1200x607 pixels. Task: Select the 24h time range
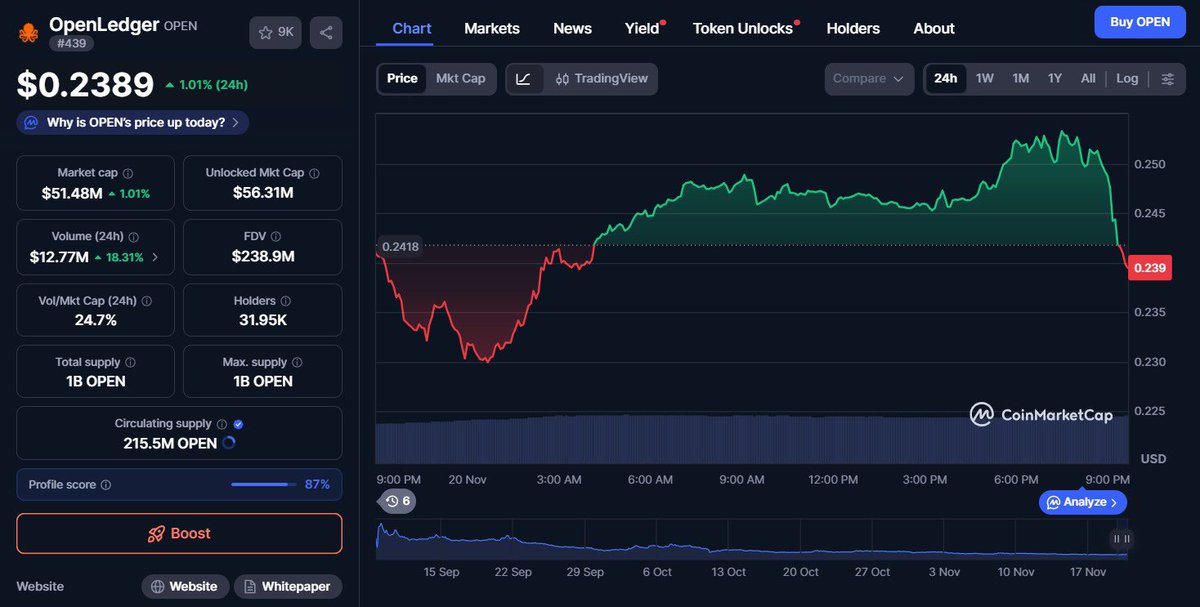coord(945,79)
